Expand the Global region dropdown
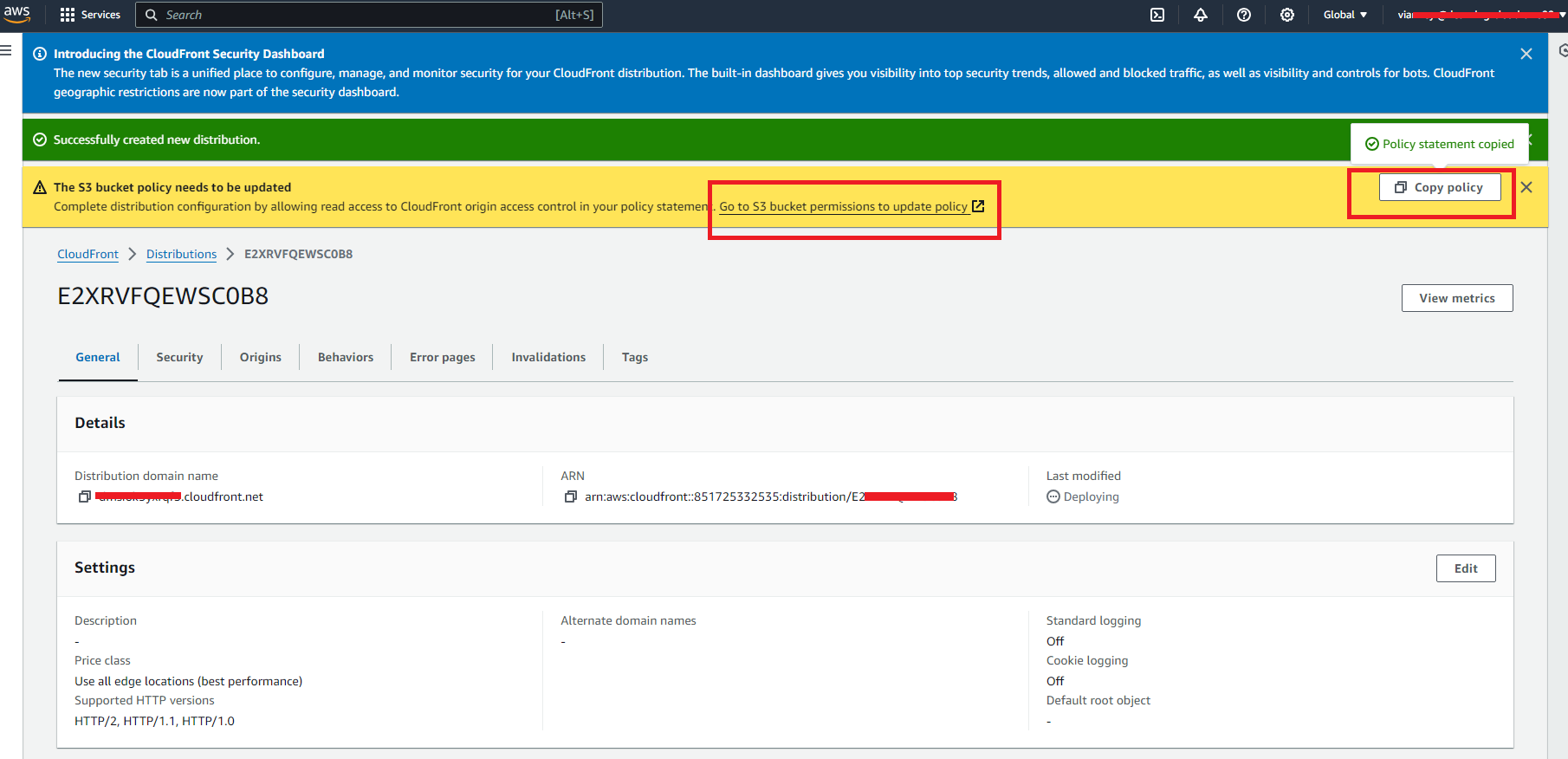 1345,15
